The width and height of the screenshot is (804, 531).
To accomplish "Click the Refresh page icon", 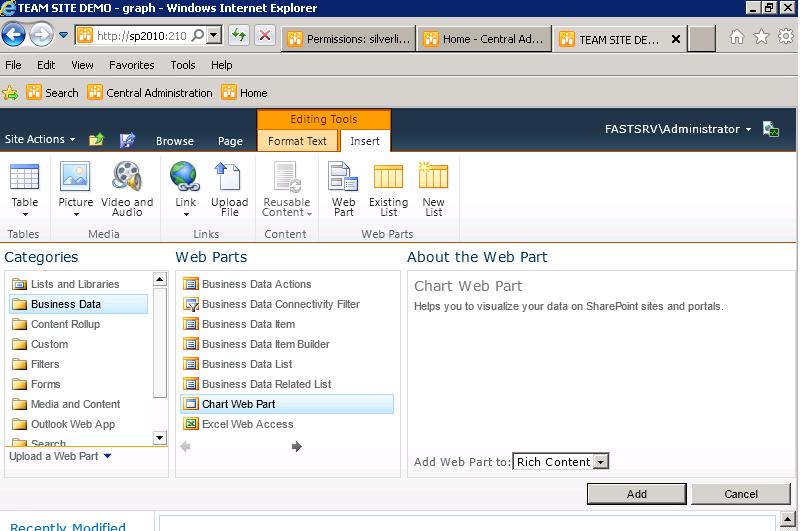I will [238, 35].
